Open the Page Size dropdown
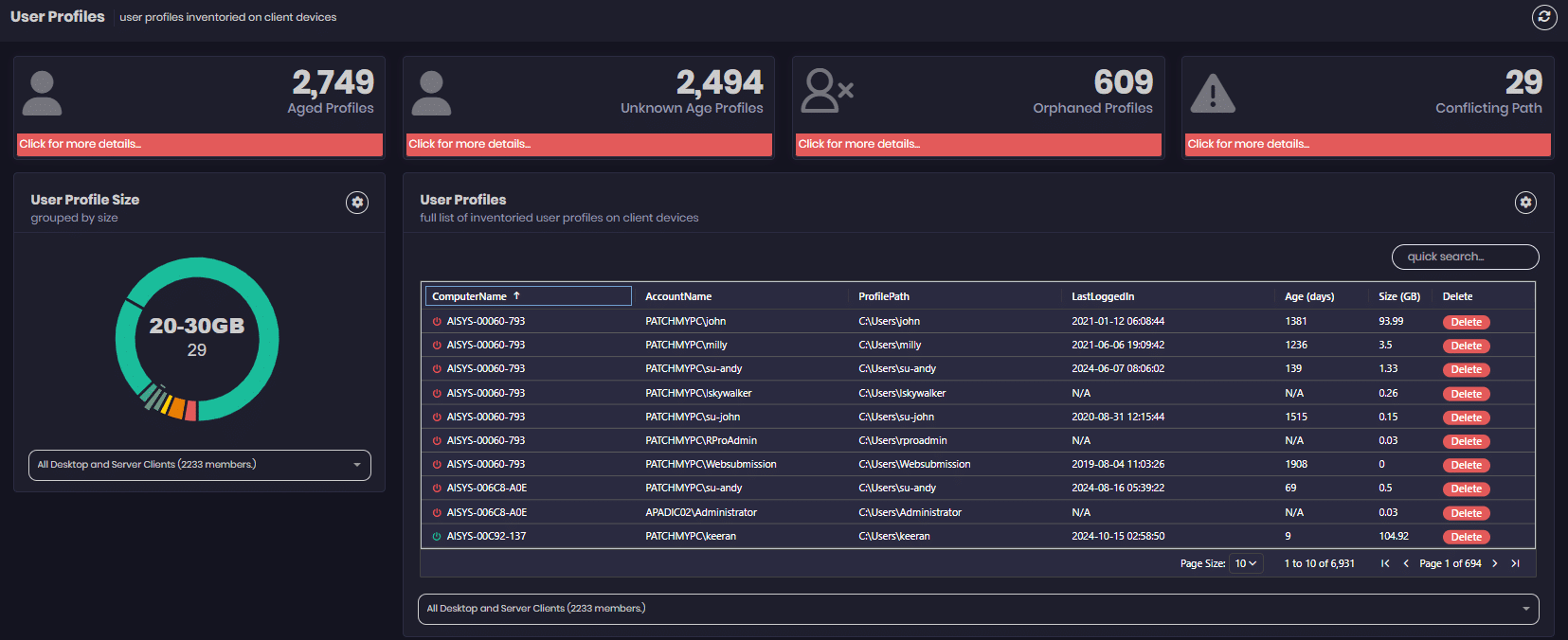This screenshot has height=640, width=1568. pyautogui.click(x=1245, y=563)
